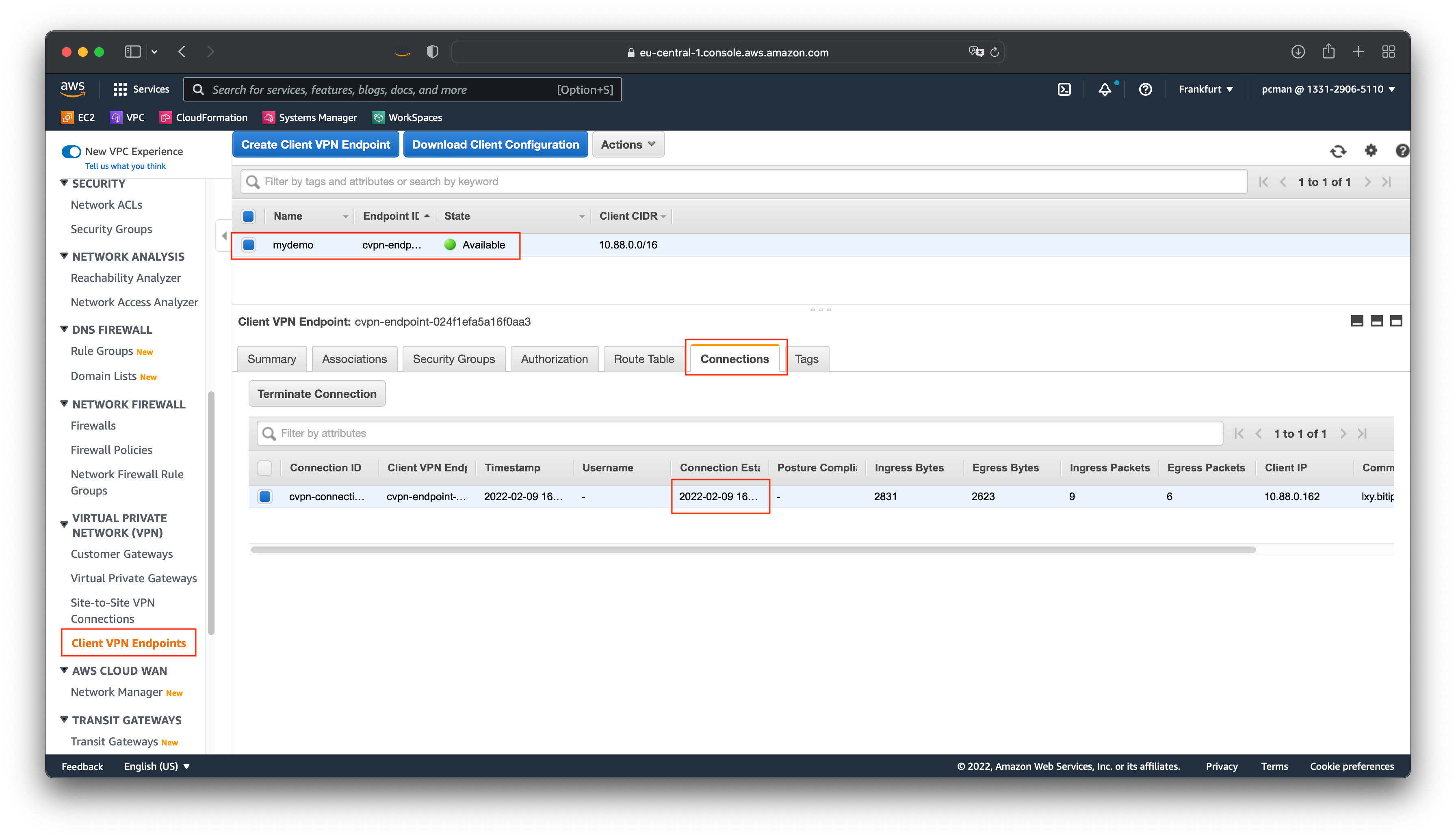The image size is (1456, 838).
Task: Switch to the Authorization tab
Action: [555, 359]
